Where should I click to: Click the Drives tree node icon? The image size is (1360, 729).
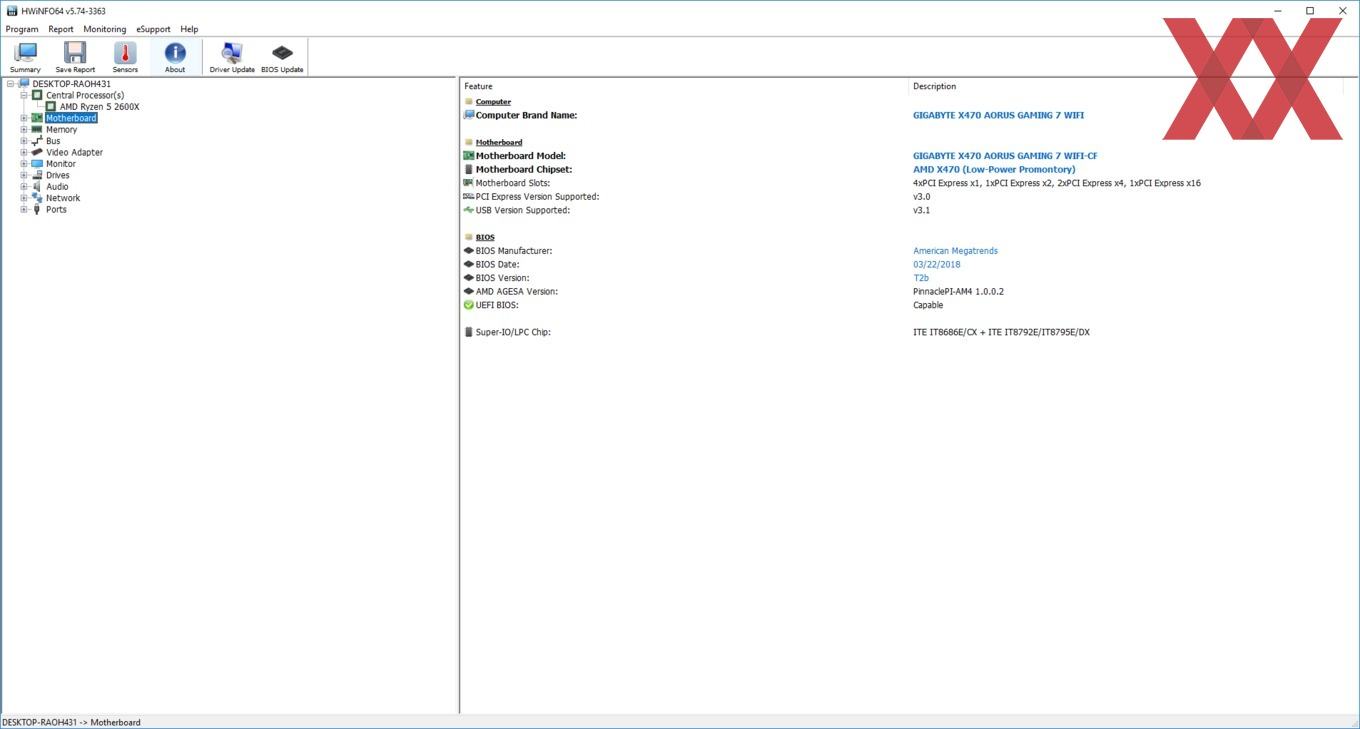click(37, 175)
